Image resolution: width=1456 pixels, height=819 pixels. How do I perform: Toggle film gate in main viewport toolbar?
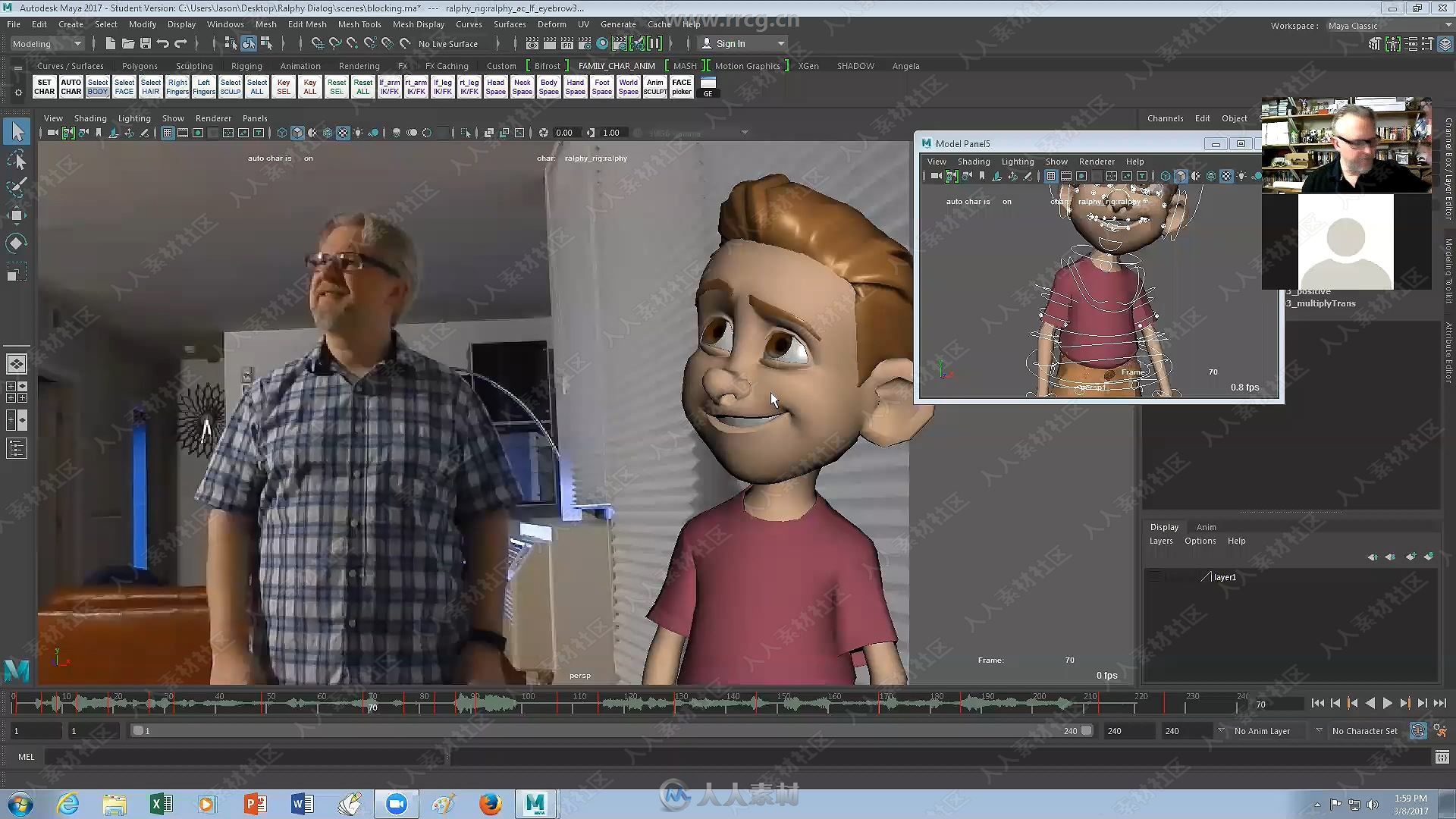point(183,133)
